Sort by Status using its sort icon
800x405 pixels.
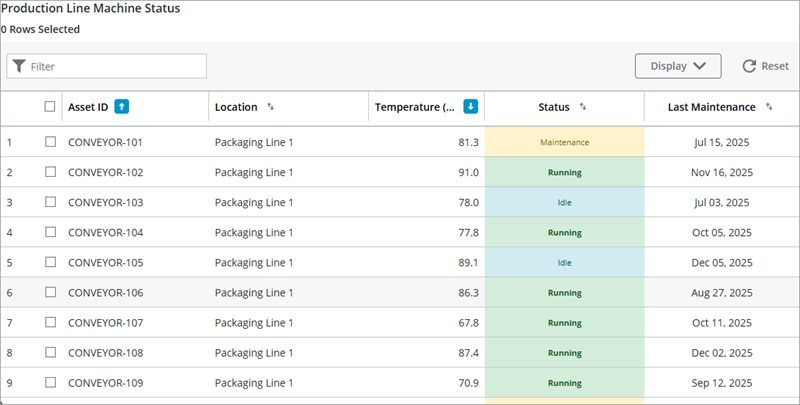click(583, 107)
